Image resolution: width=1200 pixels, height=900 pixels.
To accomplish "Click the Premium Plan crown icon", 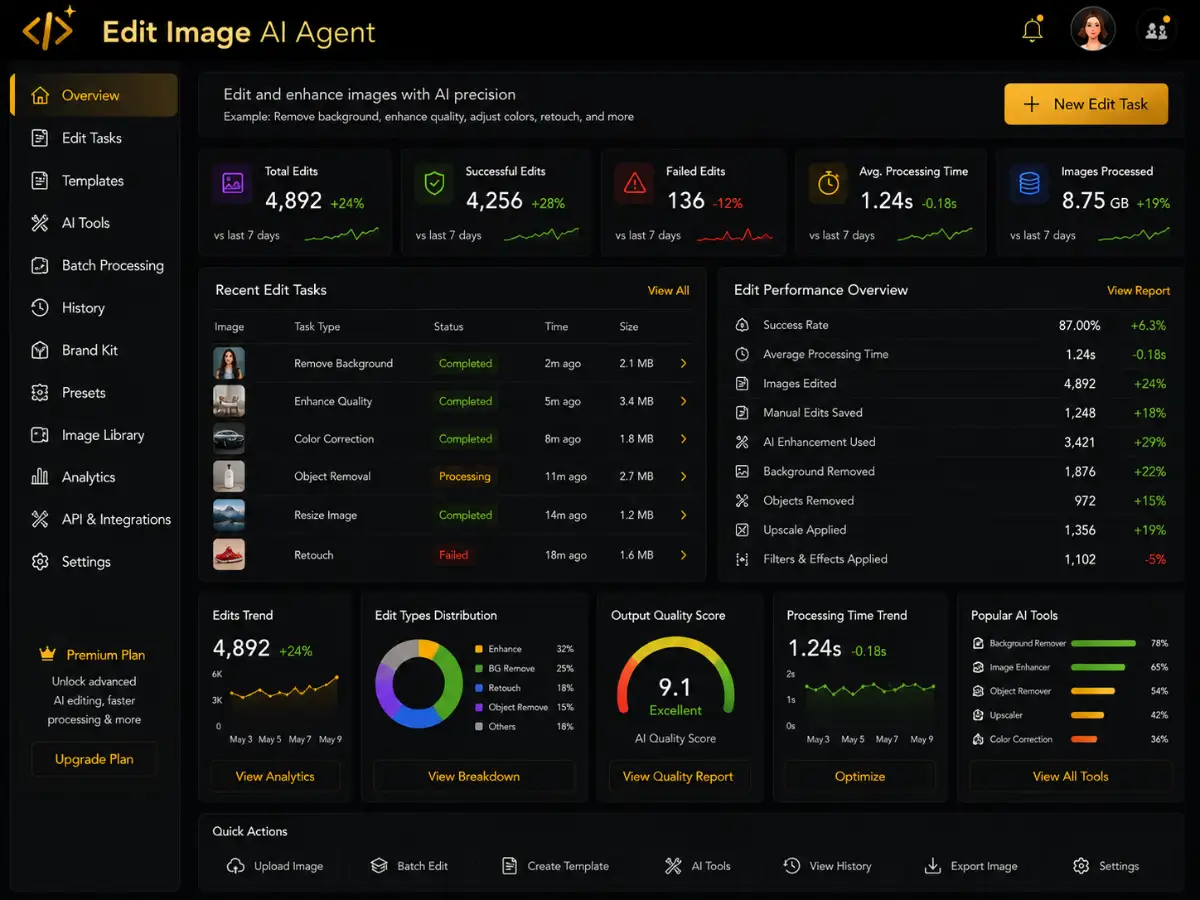I will click(46, 654).
